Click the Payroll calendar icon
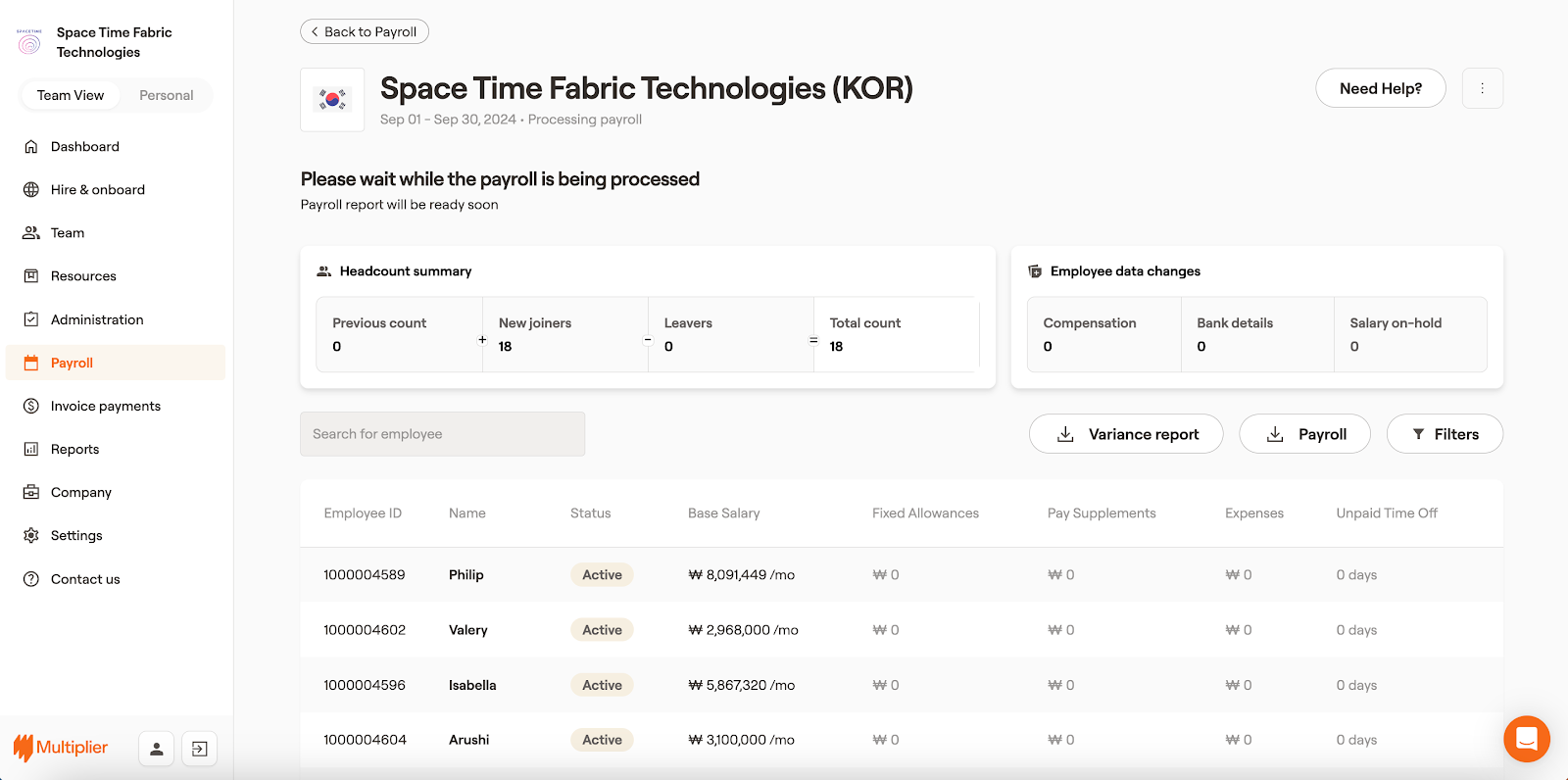Image resolution: width=1568 pixels, height=780 pixels. coord(31,363)
